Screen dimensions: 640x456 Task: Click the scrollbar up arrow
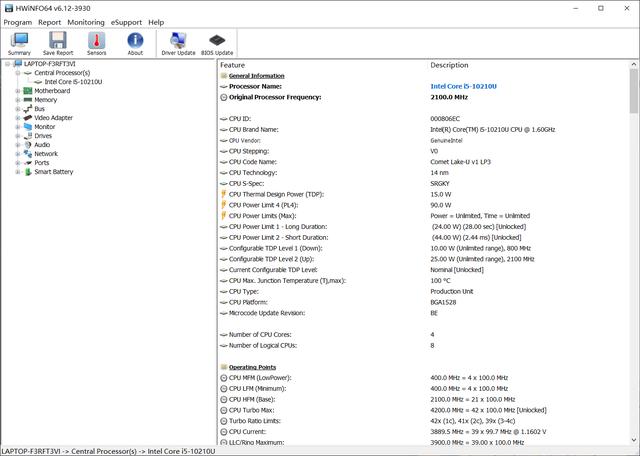[x=634, y=64]
